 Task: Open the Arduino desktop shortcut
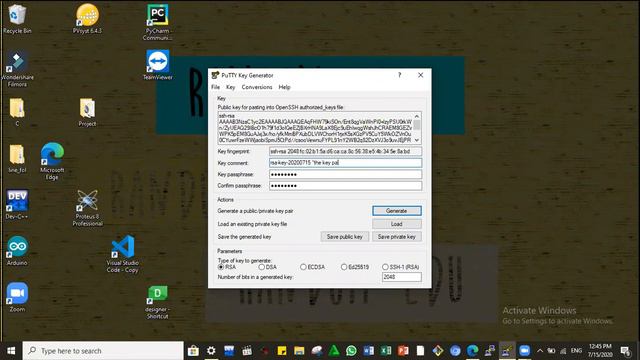pyautogui.click(x=17, y=251)
